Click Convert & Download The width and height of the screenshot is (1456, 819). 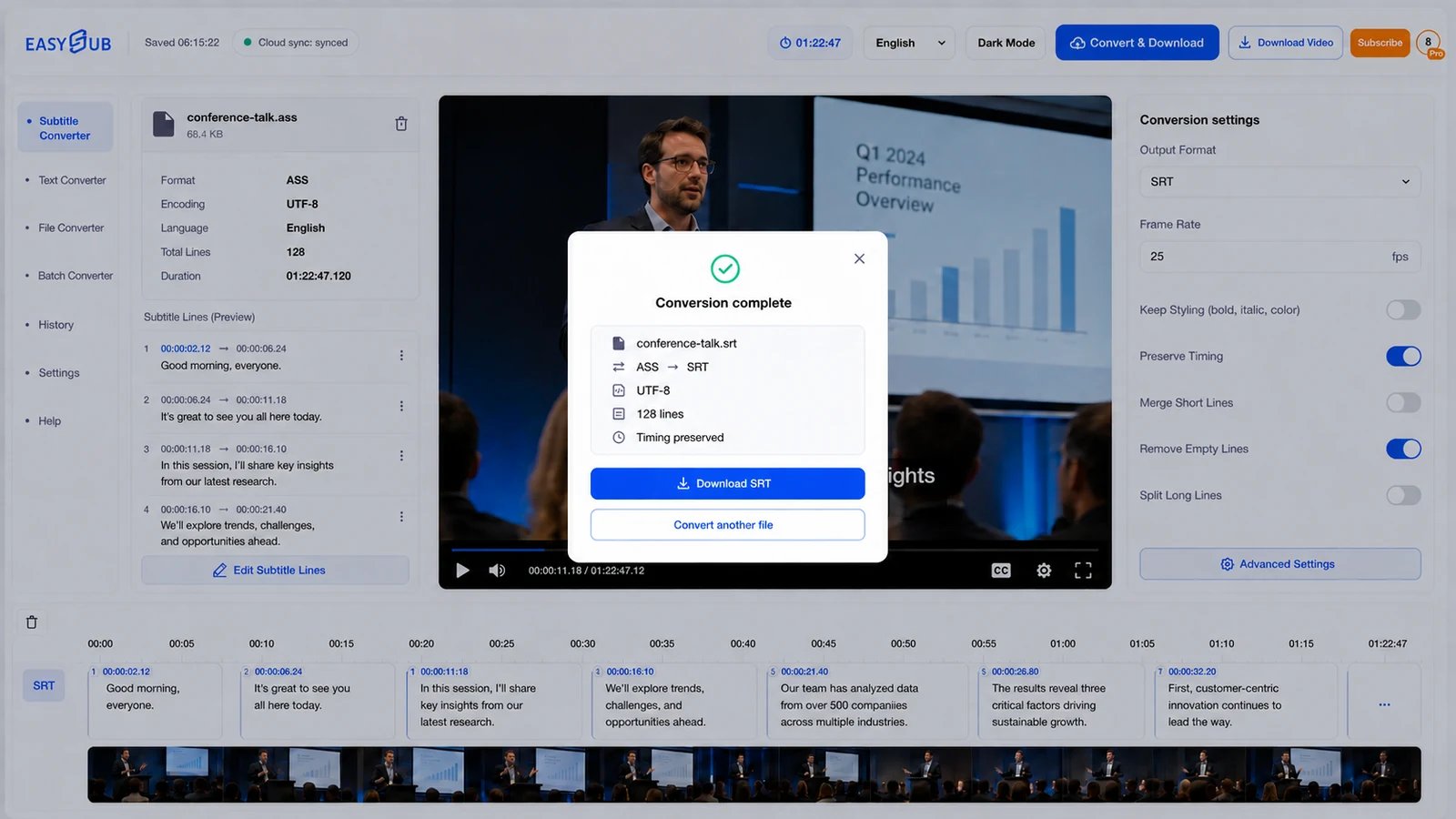(x=1137, y=43)
